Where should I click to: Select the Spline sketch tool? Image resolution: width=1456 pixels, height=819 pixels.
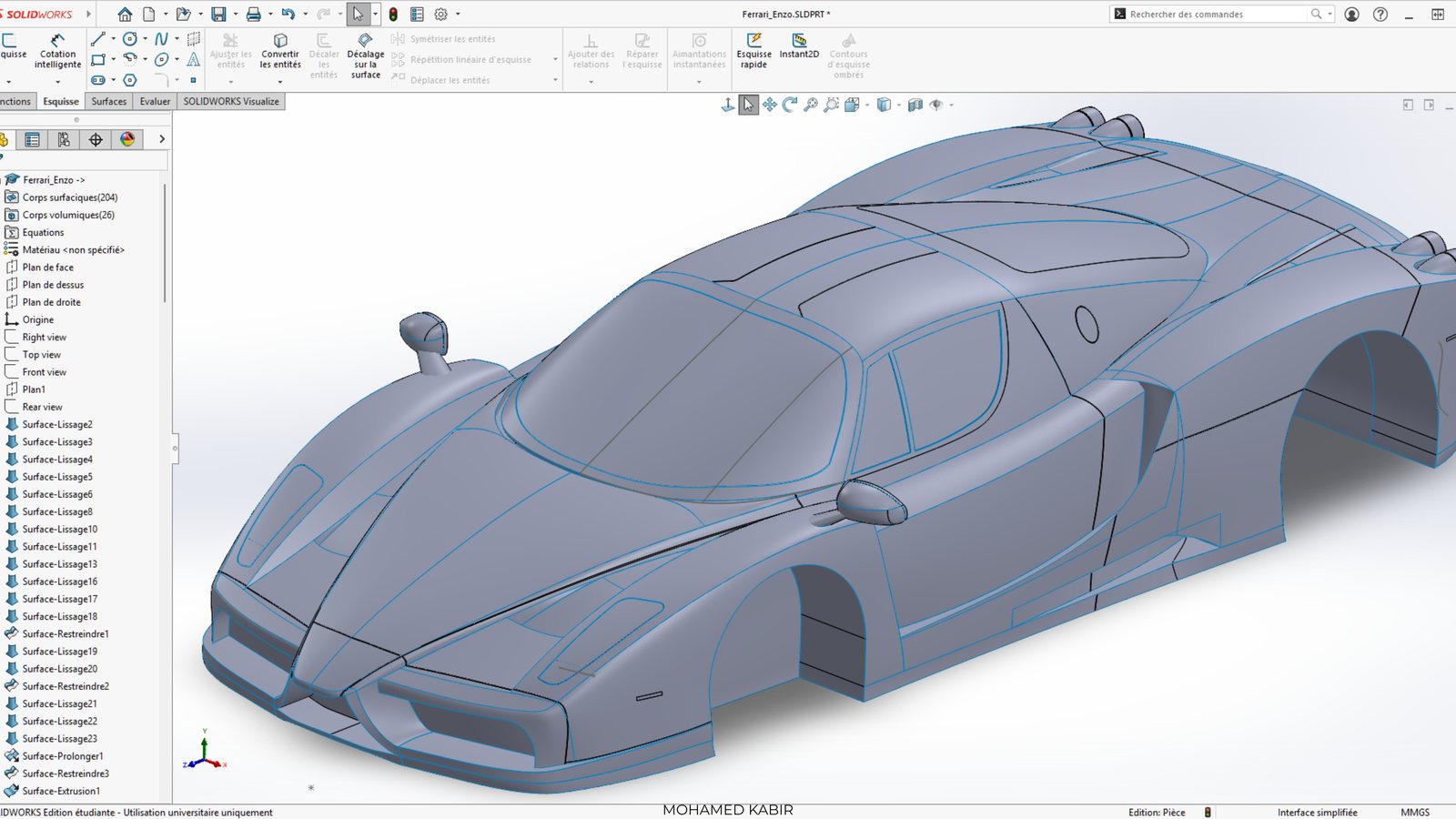(x=161, y=38)
